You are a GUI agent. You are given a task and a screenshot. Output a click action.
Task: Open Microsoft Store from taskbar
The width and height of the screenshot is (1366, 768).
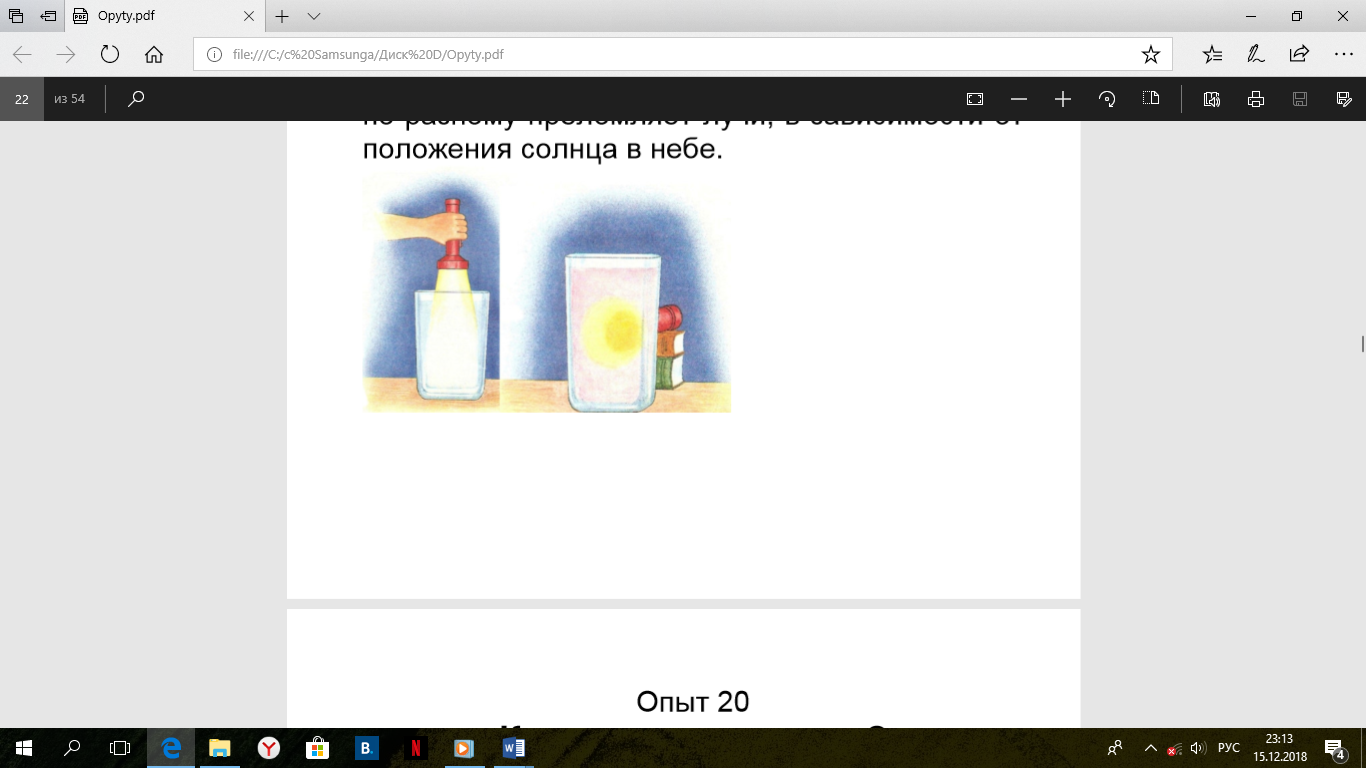316,748
